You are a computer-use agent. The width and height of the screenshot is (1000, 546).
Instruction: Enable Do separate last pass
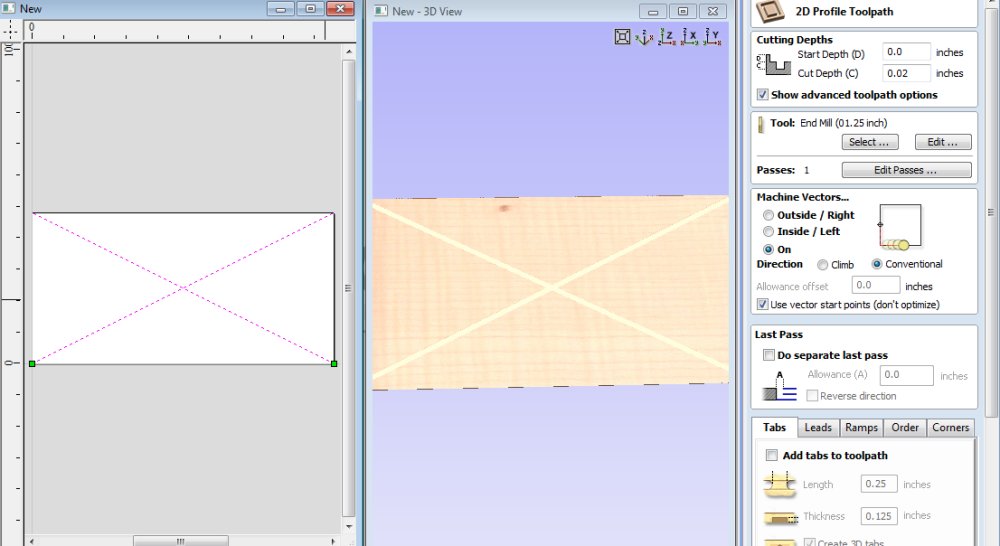[x=768, y=355]
